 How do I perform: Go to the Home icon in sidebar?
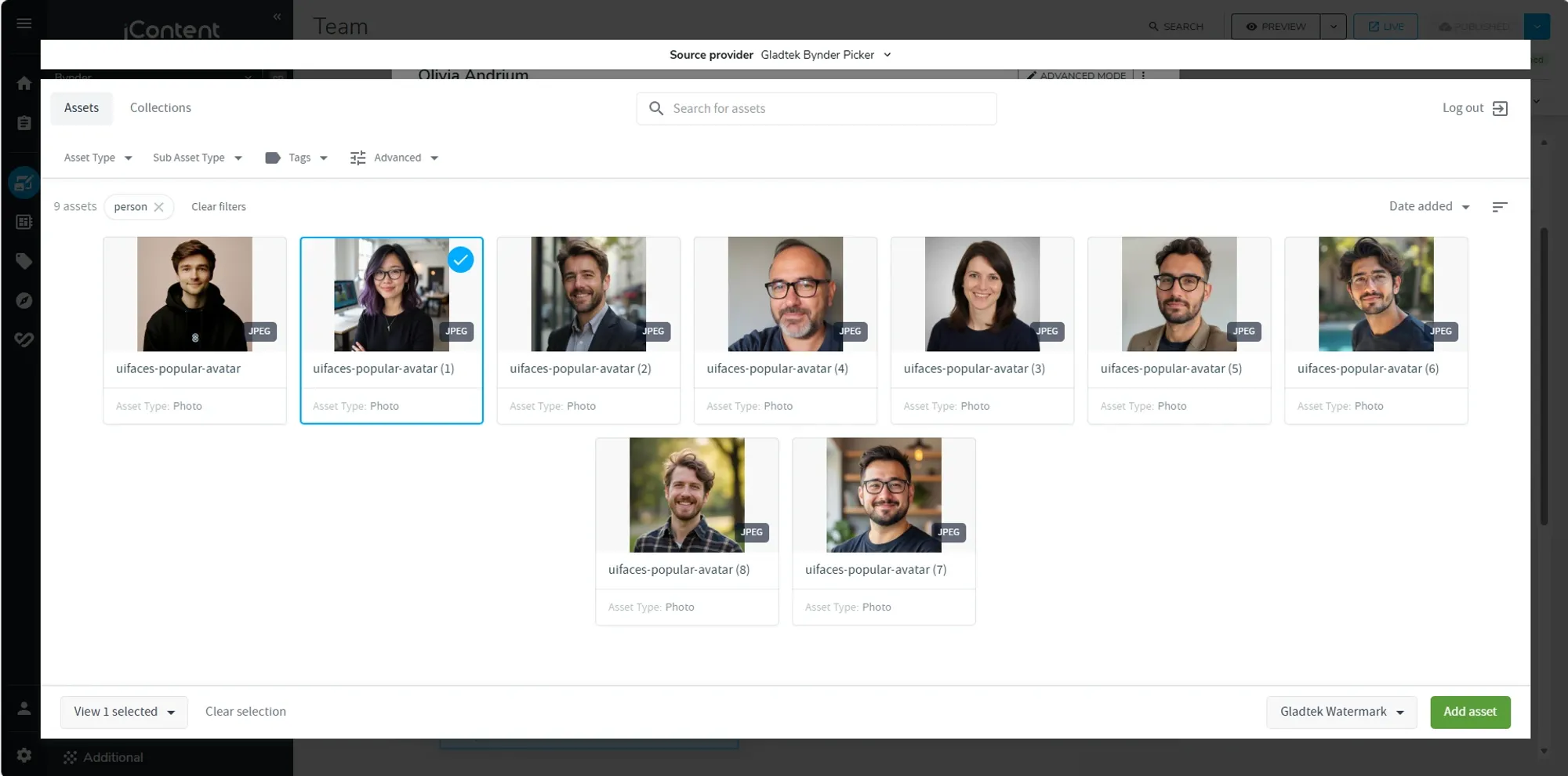(x=24, y=83)
